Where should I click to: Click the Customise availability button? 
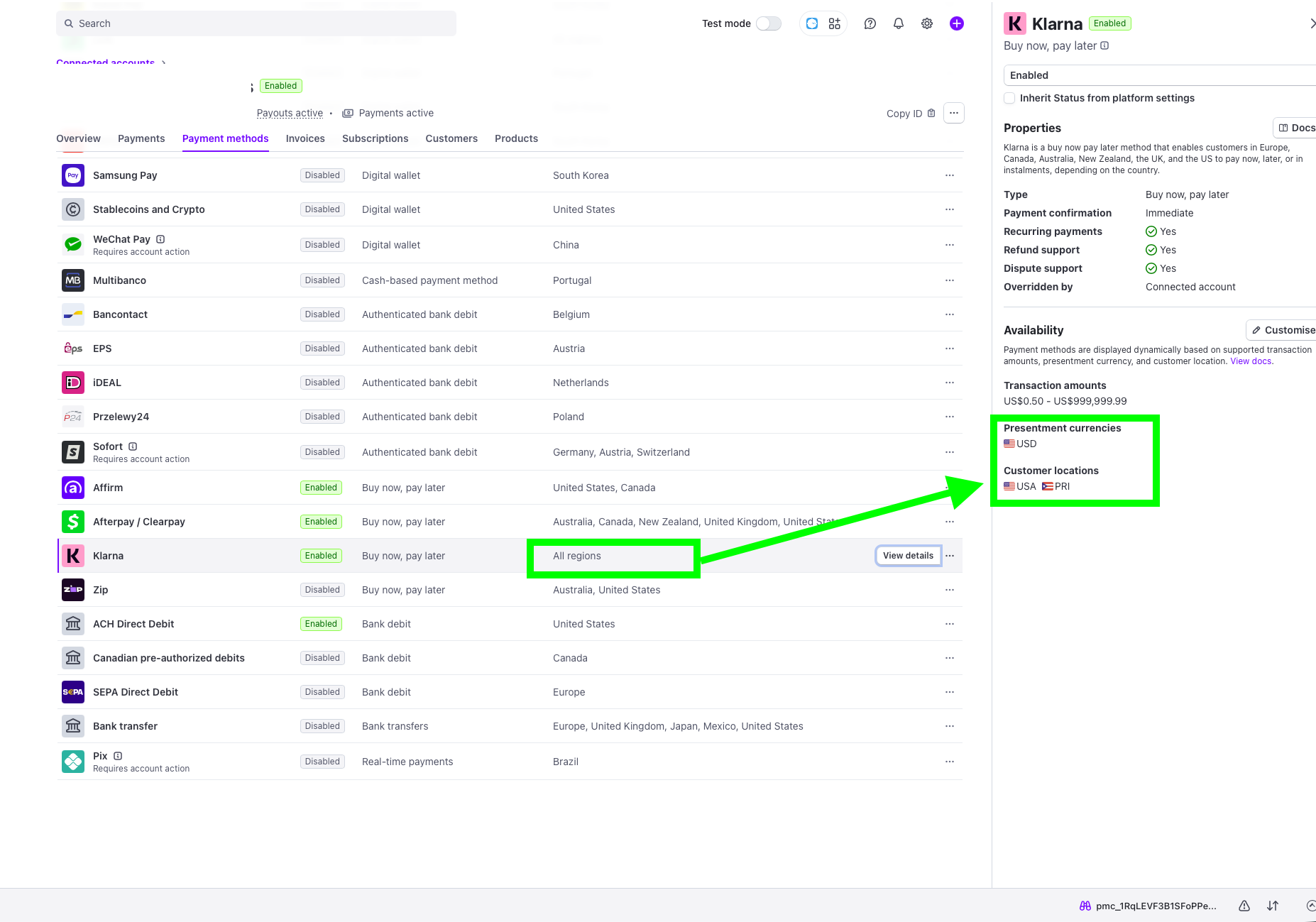click(x=1283, y=330)
